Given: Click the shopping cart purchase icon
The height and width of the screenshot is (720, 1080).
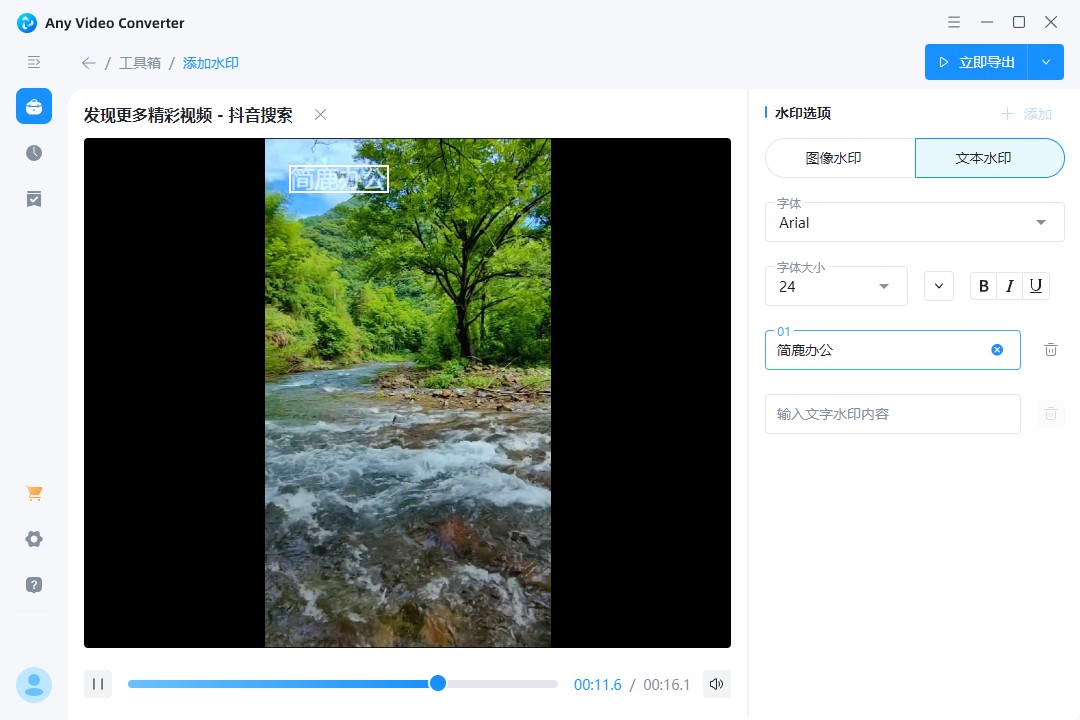Looking at the screenshot, I should point(33,493).
